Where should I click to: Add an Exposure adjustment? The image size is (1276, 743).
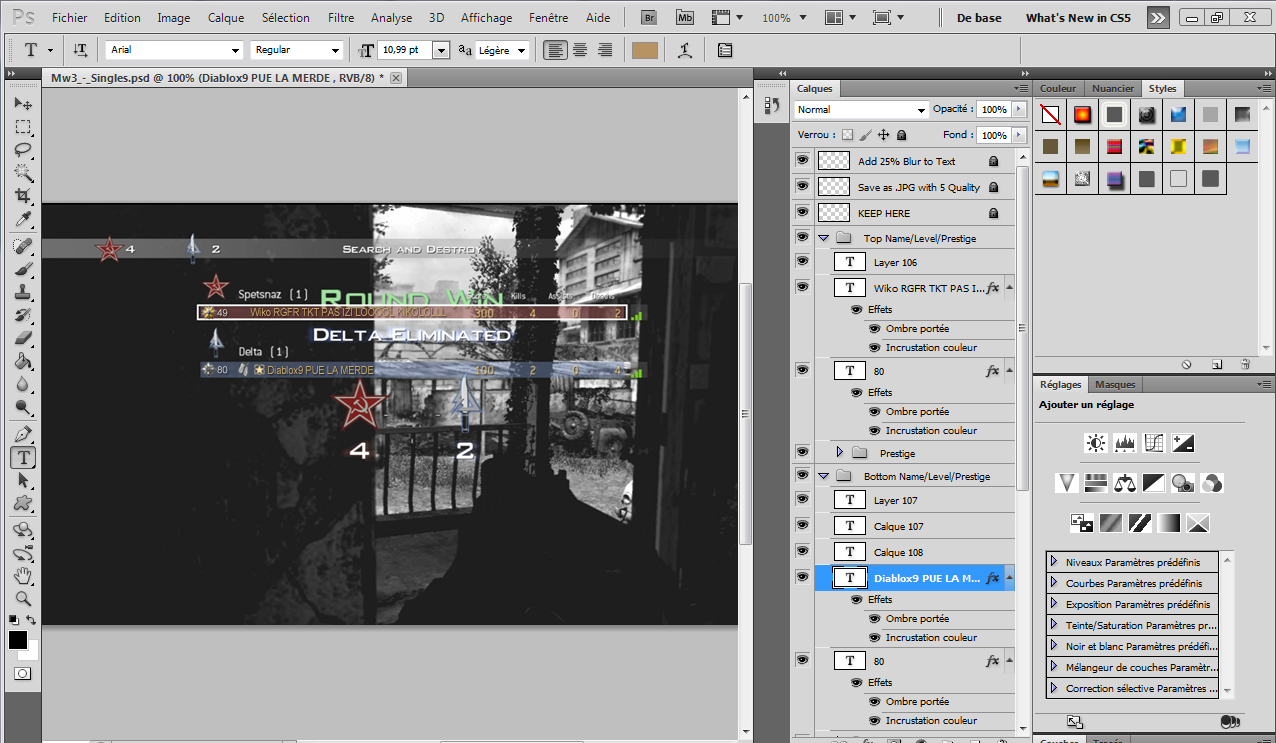(1184, 443)
